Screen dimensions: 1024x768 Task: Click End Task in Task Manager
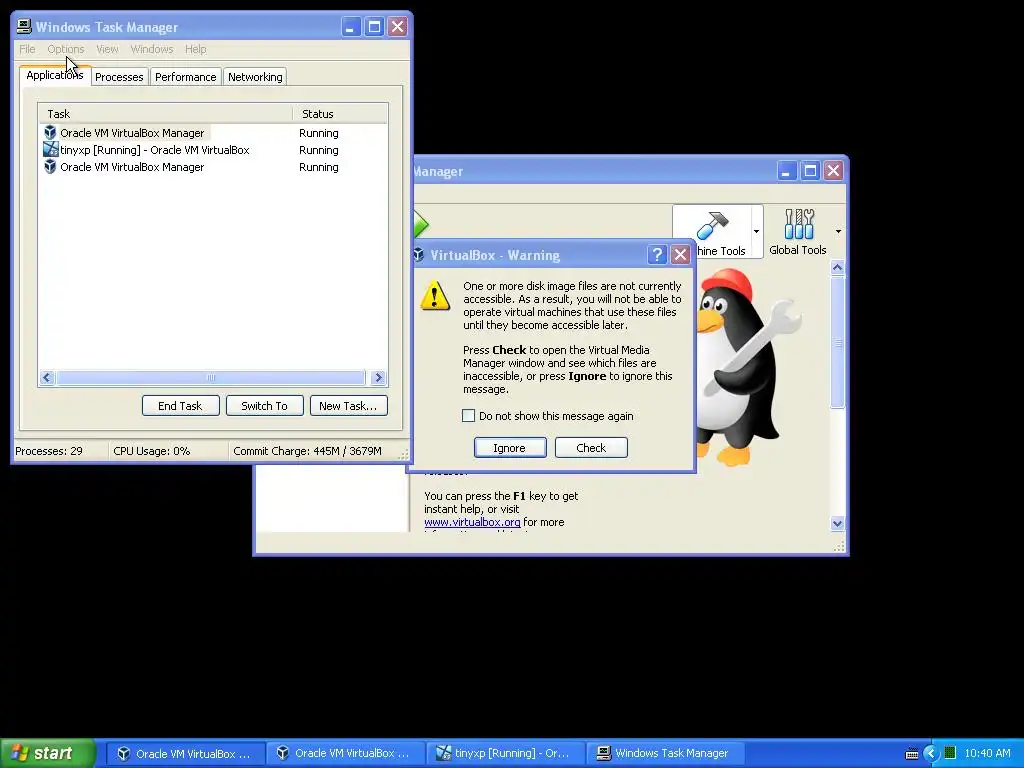[180, 406]
